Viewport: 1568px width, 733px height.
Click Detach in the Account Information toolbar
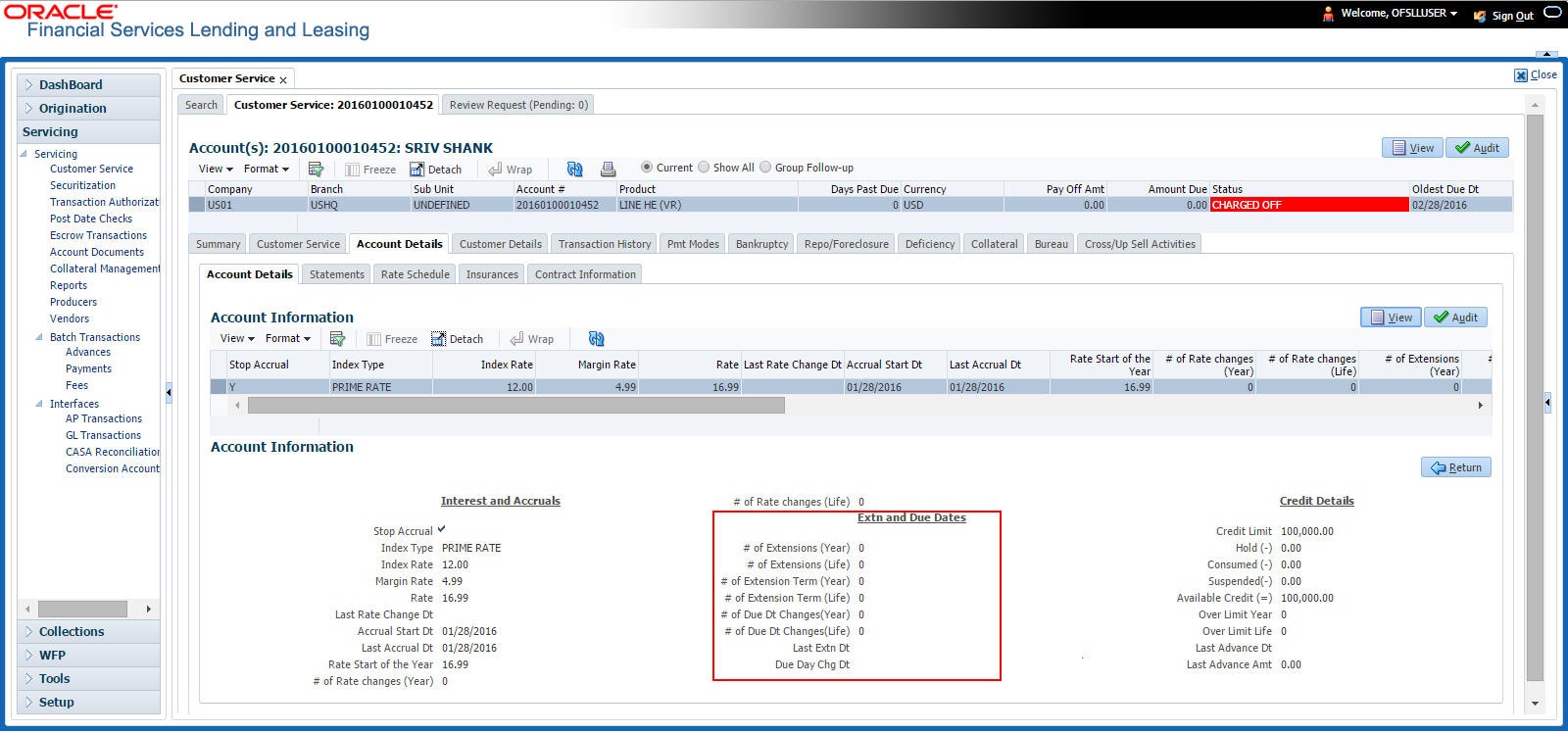458,338
